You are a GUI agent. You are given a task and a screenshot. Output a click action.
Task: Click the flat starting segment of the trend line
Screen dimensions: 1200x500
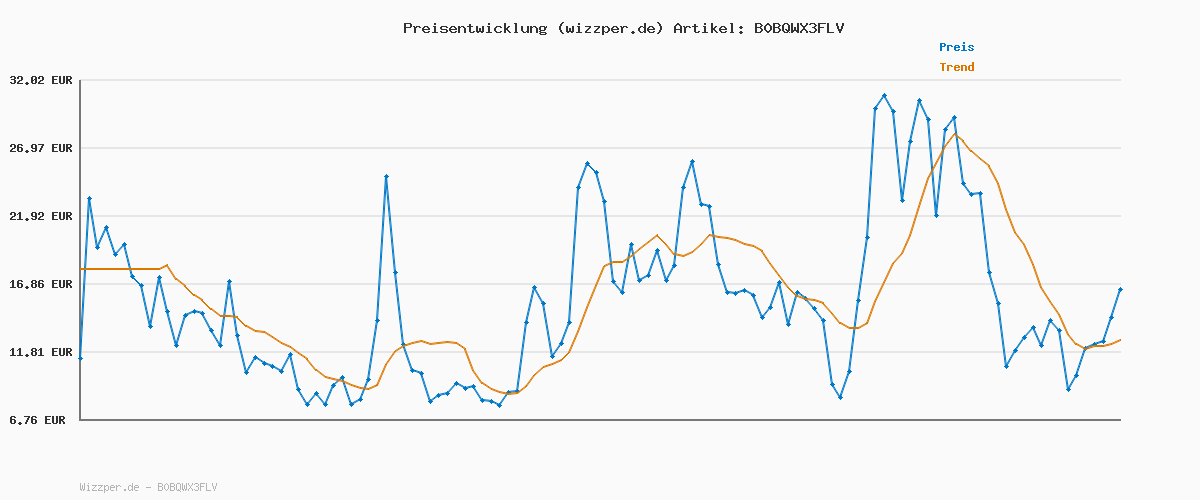click(x=120, y=269)
